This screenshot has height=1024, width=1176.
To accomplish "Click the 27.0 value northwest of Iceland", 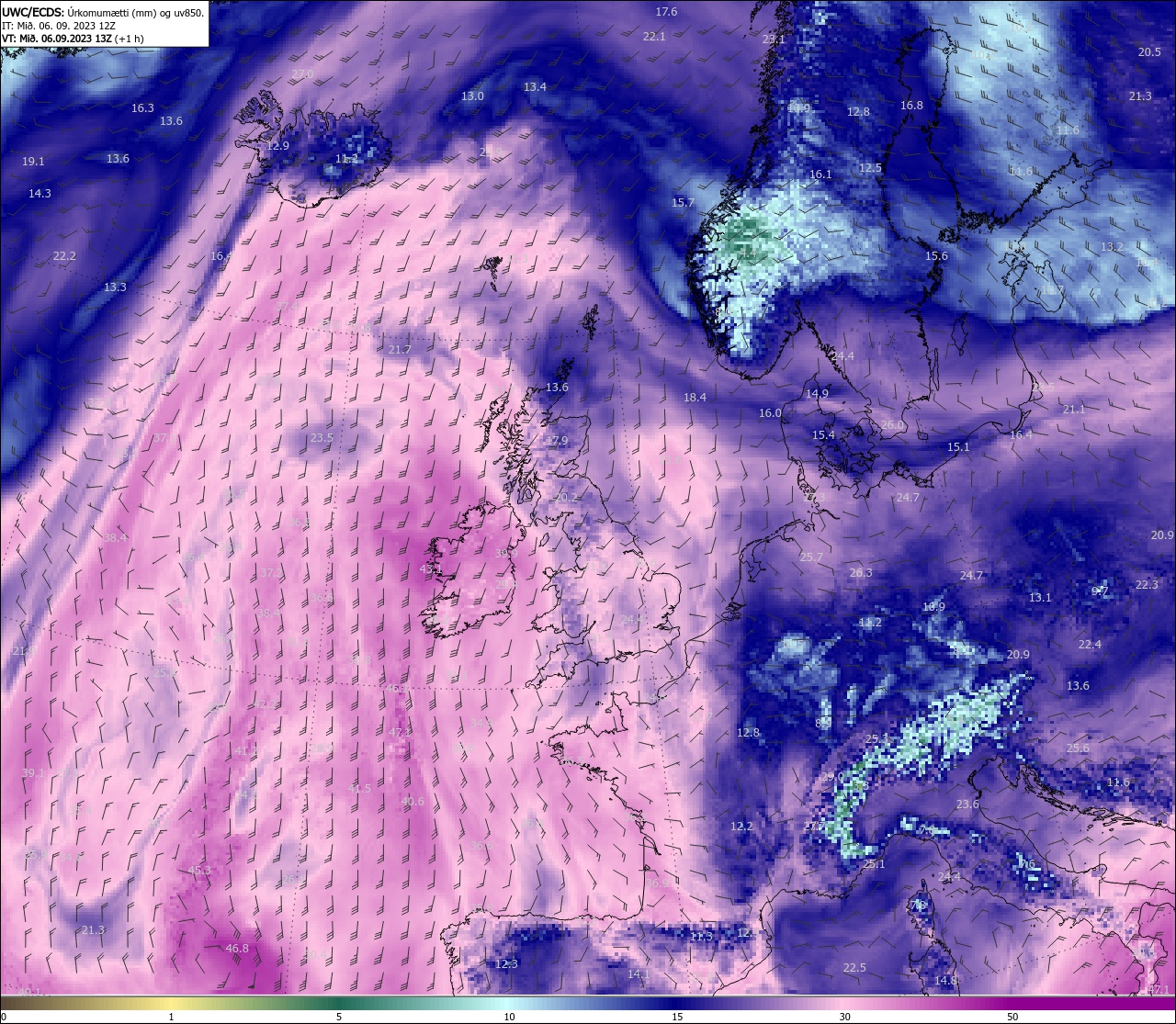I will coord(302,73).
